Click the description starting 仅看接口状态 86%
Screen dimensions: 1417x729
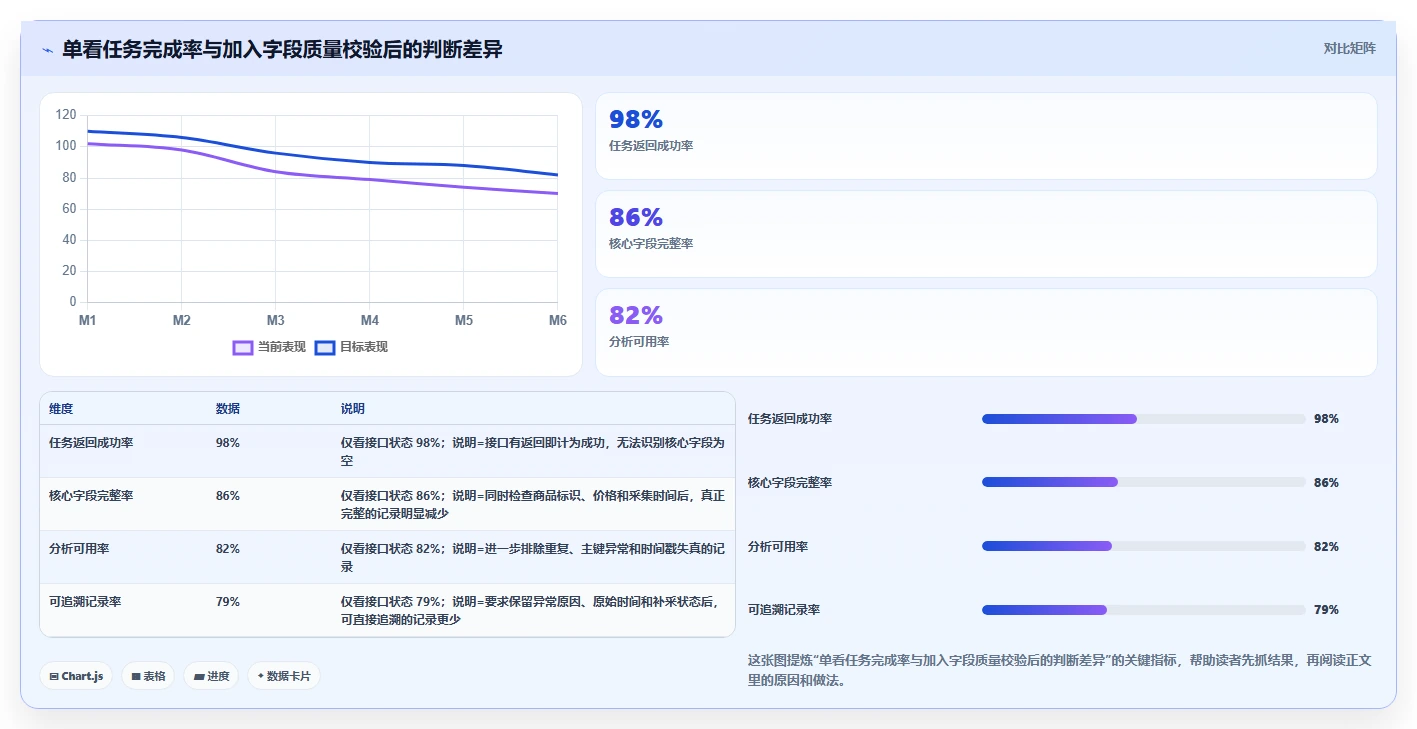pos(532,504)
